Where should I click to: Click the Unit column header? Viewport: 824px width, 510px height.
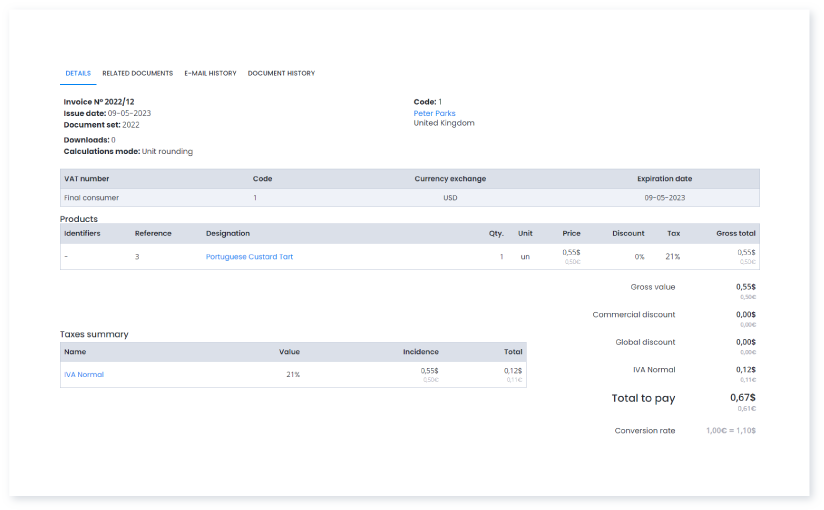point(525,233)
